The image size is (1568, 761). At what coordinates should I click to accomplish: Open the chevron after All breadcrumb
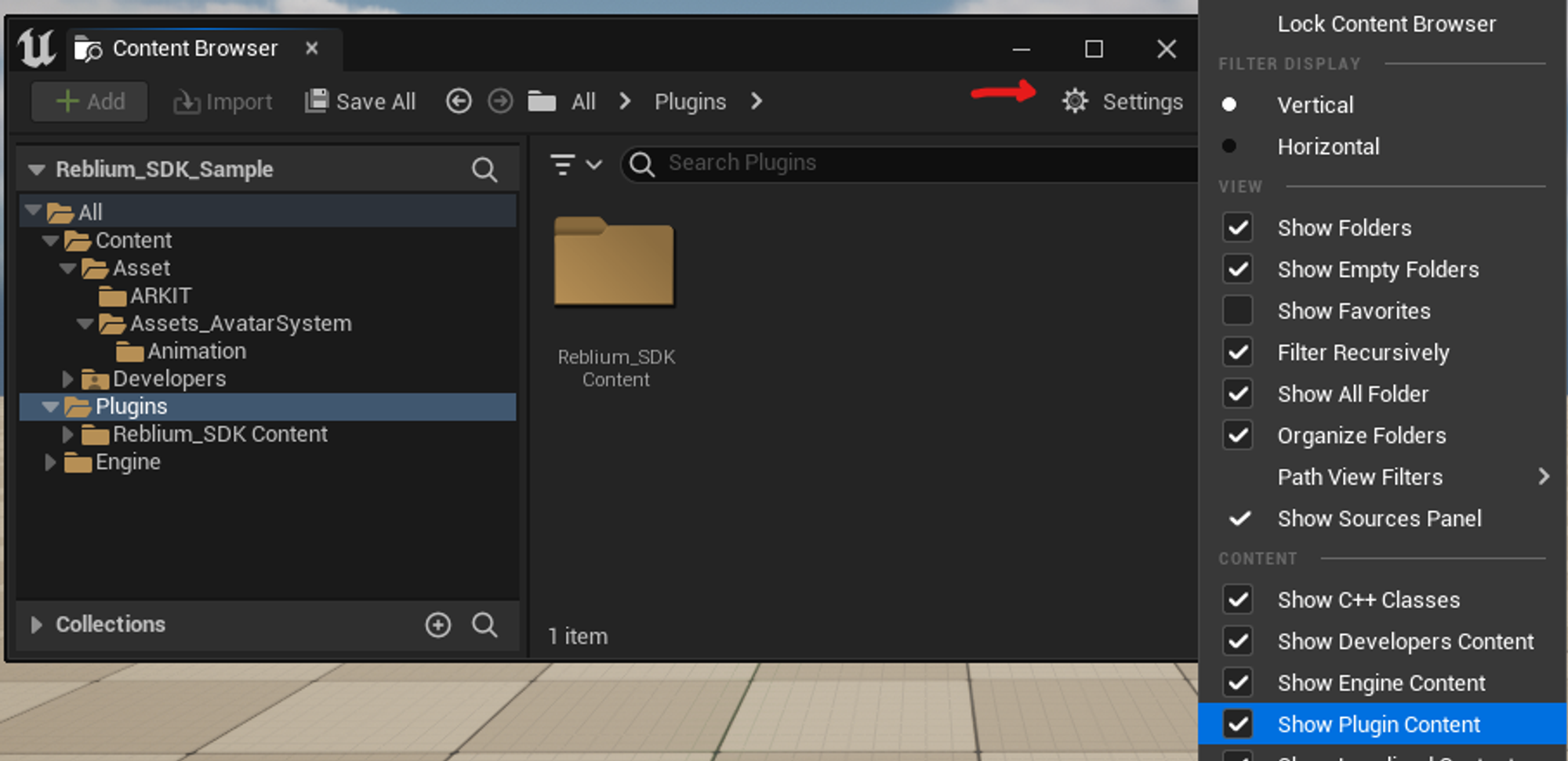coord(625,101)
